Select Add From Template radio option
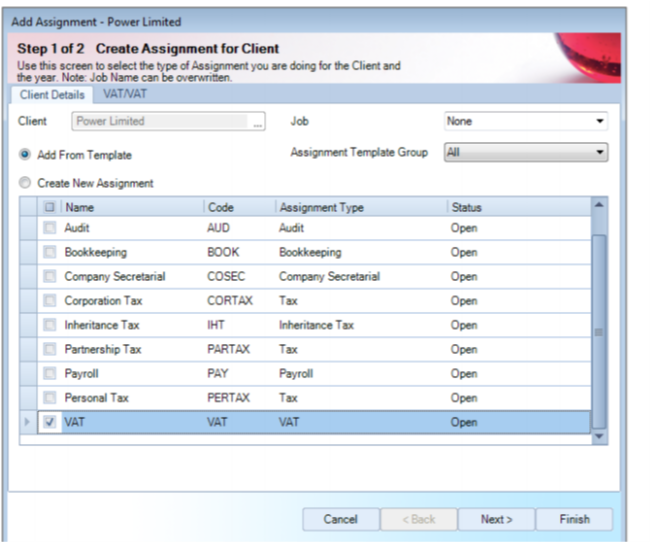650x542 pixels. (x=25, y=155)
